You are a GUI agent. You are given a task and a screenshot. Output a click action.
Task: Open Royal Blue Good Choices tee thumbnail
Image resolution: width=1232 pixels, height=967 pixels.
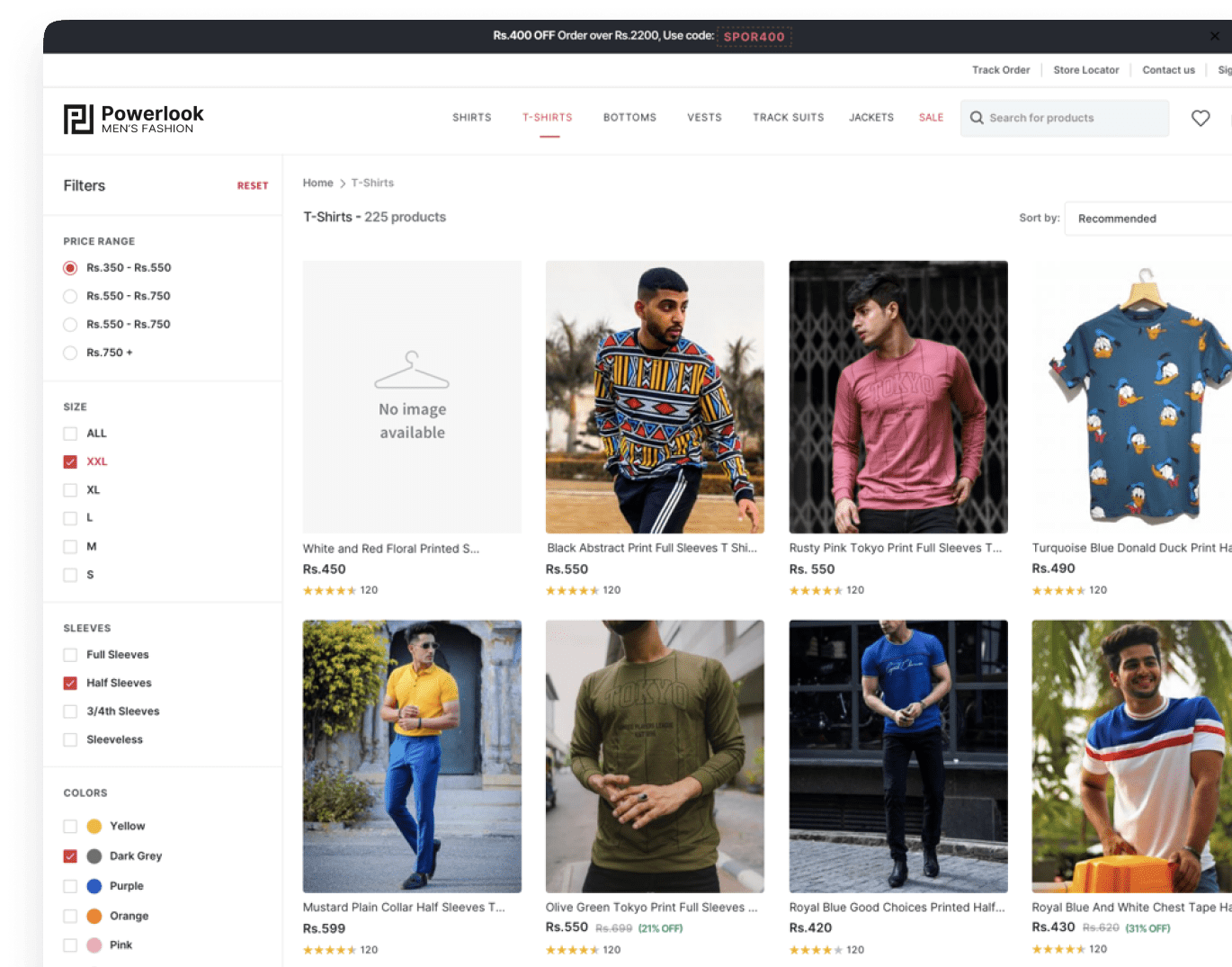tap(898, 757)
